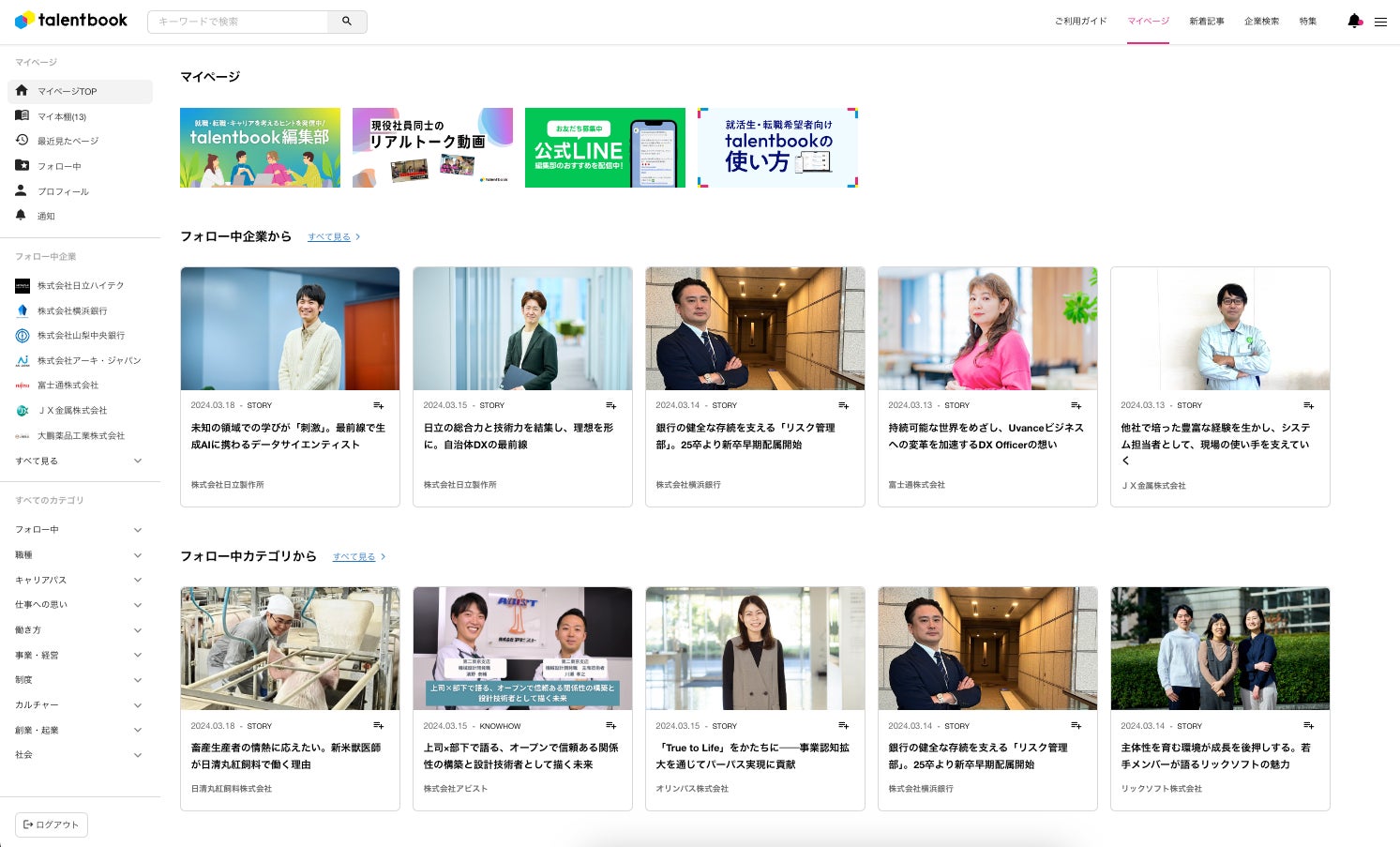This screenshot has width=1400, height=847.
Task: Click すべて見る next to フォロー中カテゴリから
Action: (359, 557)
